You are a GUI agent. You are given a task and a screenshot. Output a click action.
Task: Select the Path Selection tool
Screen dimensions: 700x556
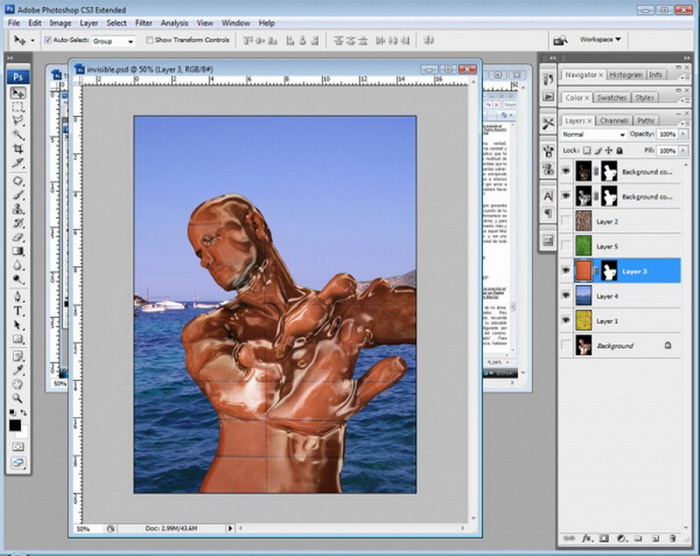click(18, 325)
